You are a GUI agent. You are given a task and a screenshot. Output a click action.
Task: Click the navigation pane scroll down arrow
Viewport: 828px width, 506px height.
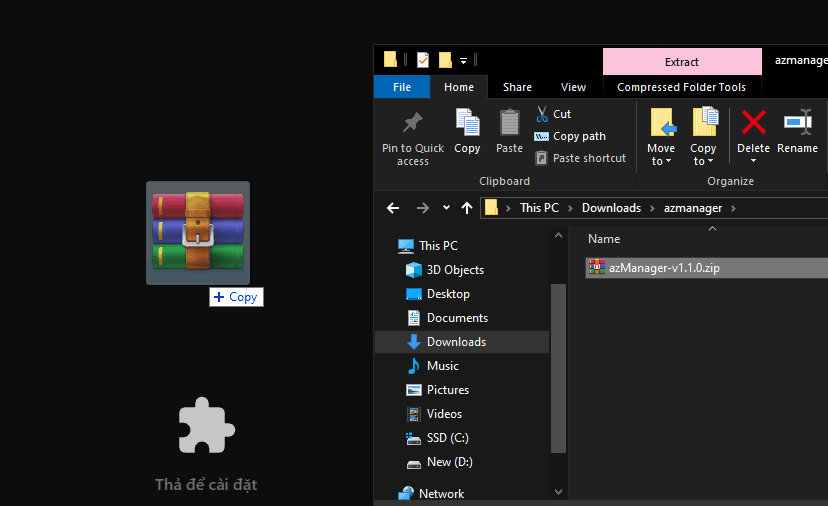(558, 492)
